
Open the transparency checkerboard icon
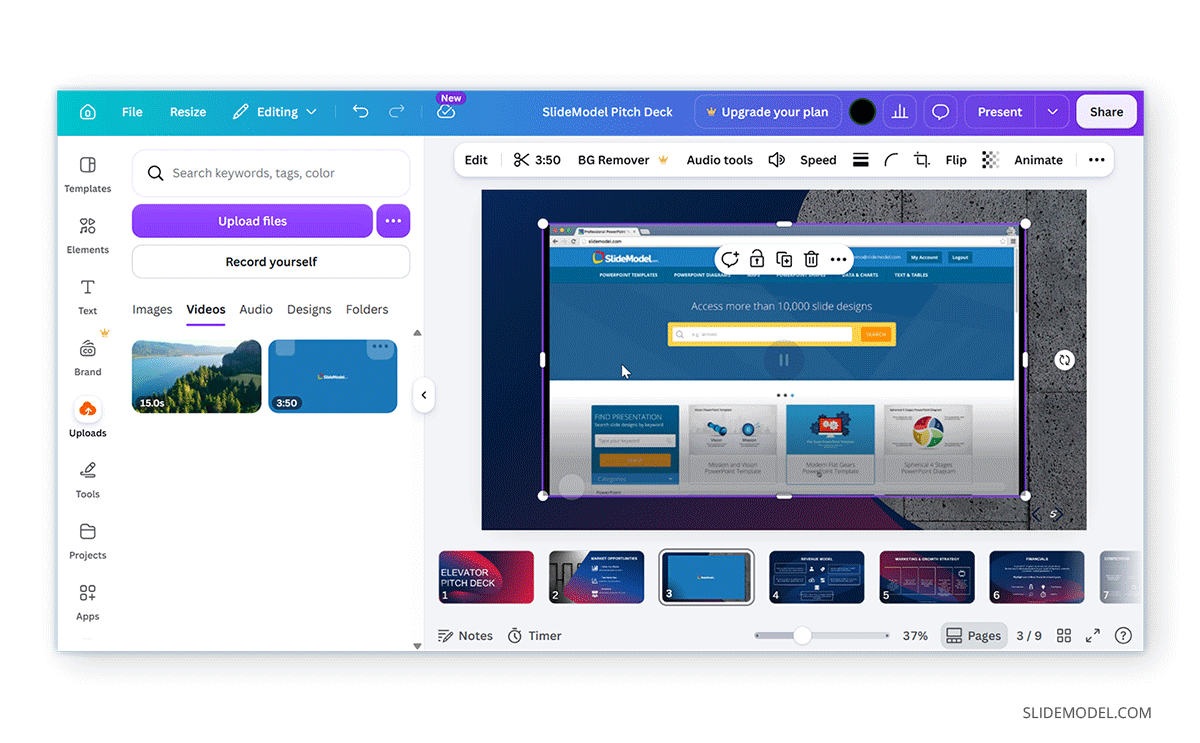(x=990, y=160)
